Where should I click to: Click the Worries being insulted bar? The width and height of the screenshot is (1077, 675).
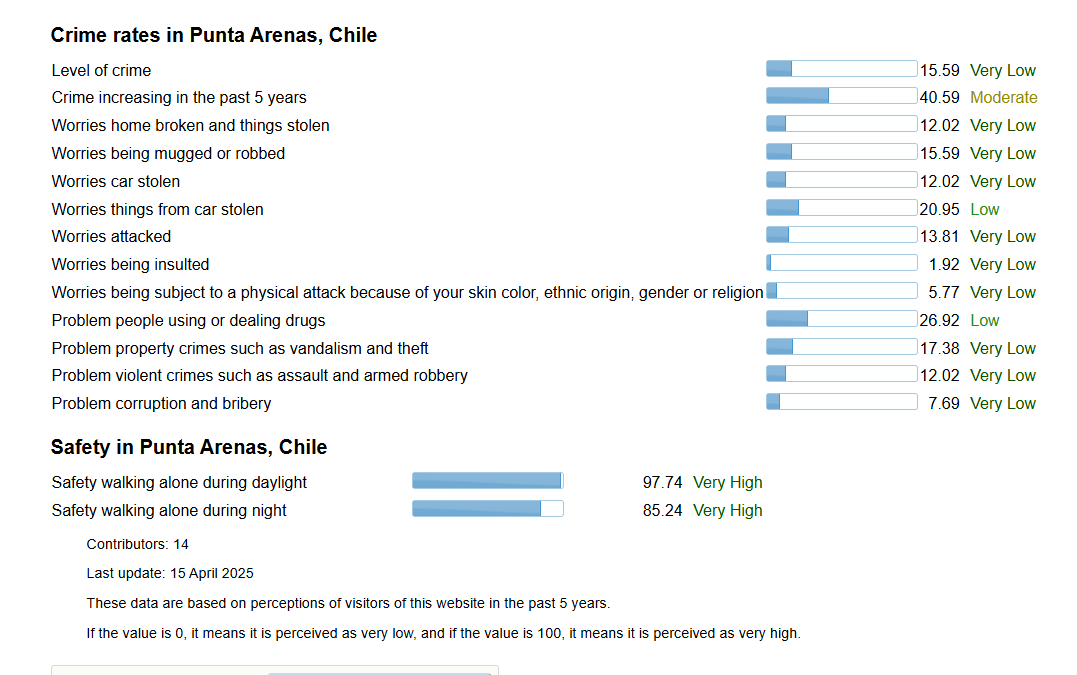coord(841,263)
